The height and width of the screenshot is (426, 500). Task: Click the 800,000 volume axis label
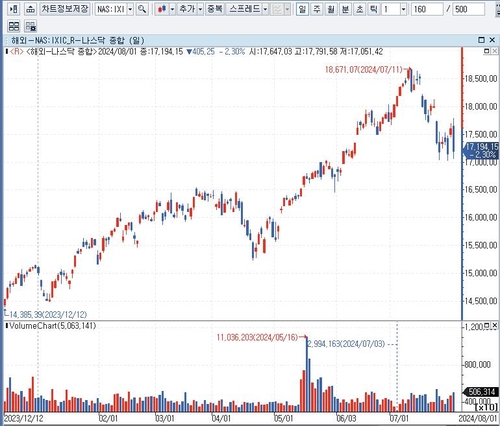(477, 365)
